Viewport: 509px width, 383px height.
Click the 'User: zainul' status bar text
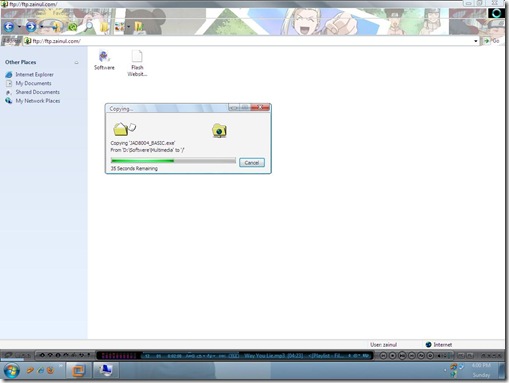point(383,345)
